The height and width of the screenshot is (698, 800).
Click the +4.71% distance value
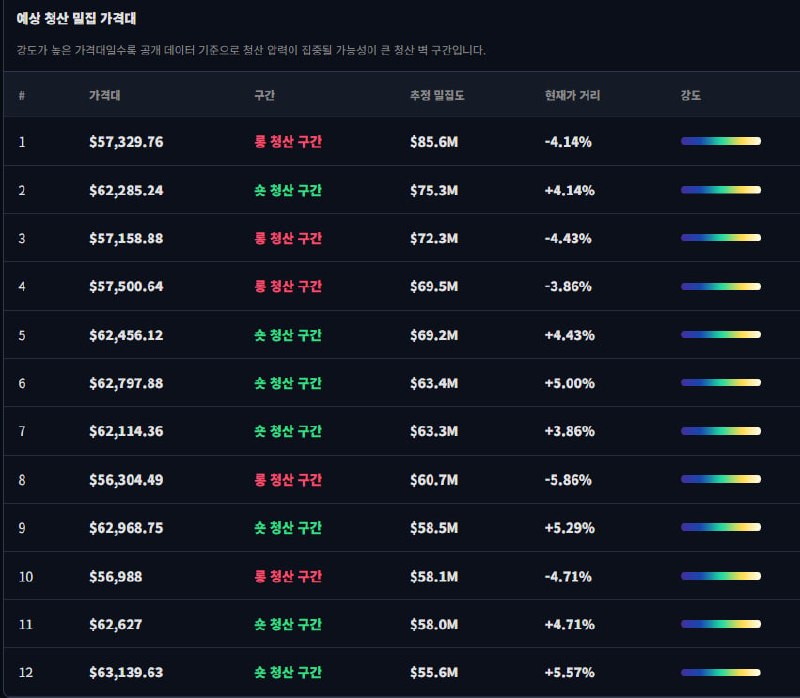569,624
